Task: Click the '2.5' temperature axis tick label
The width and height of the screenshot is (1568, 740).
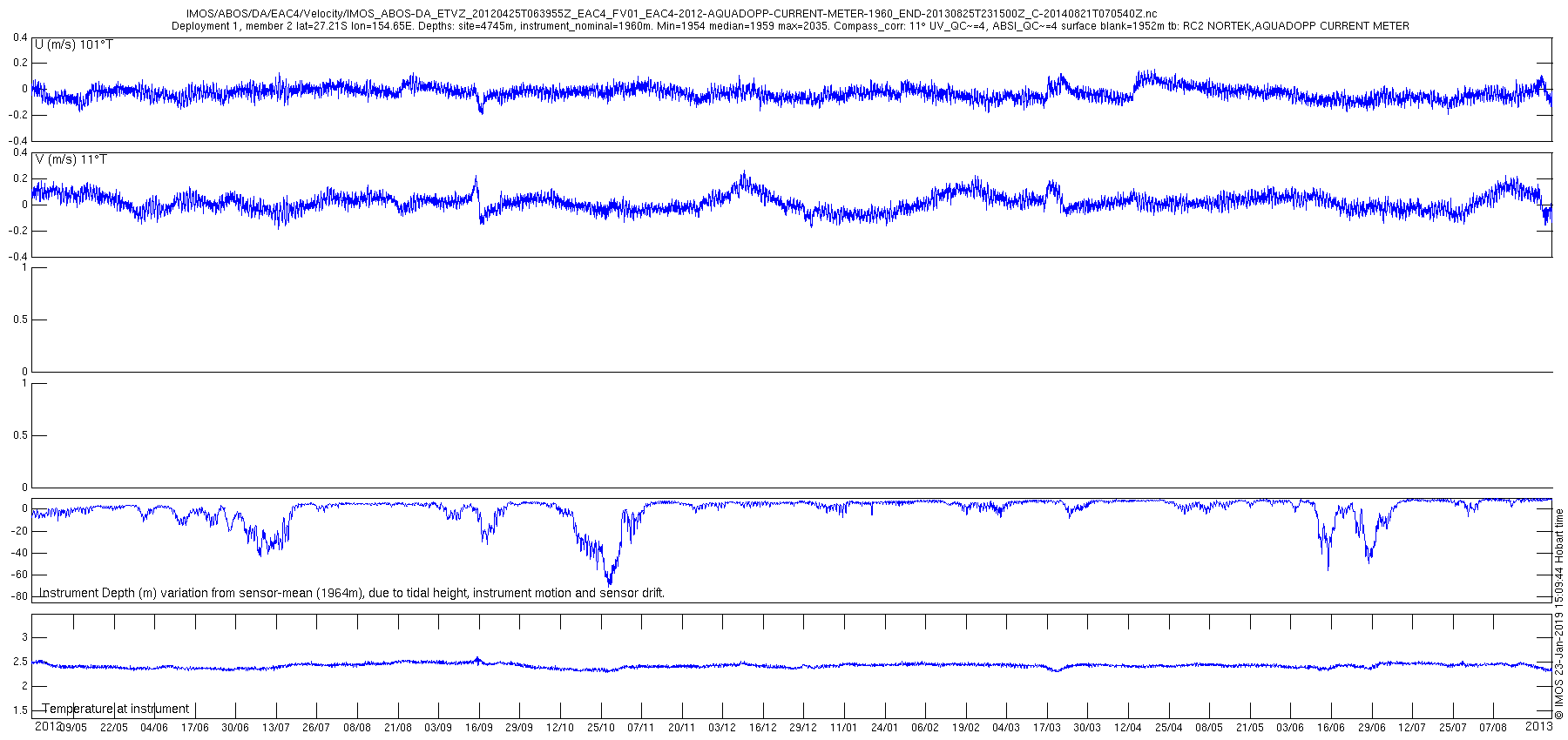Action: [x=20, y=663]
